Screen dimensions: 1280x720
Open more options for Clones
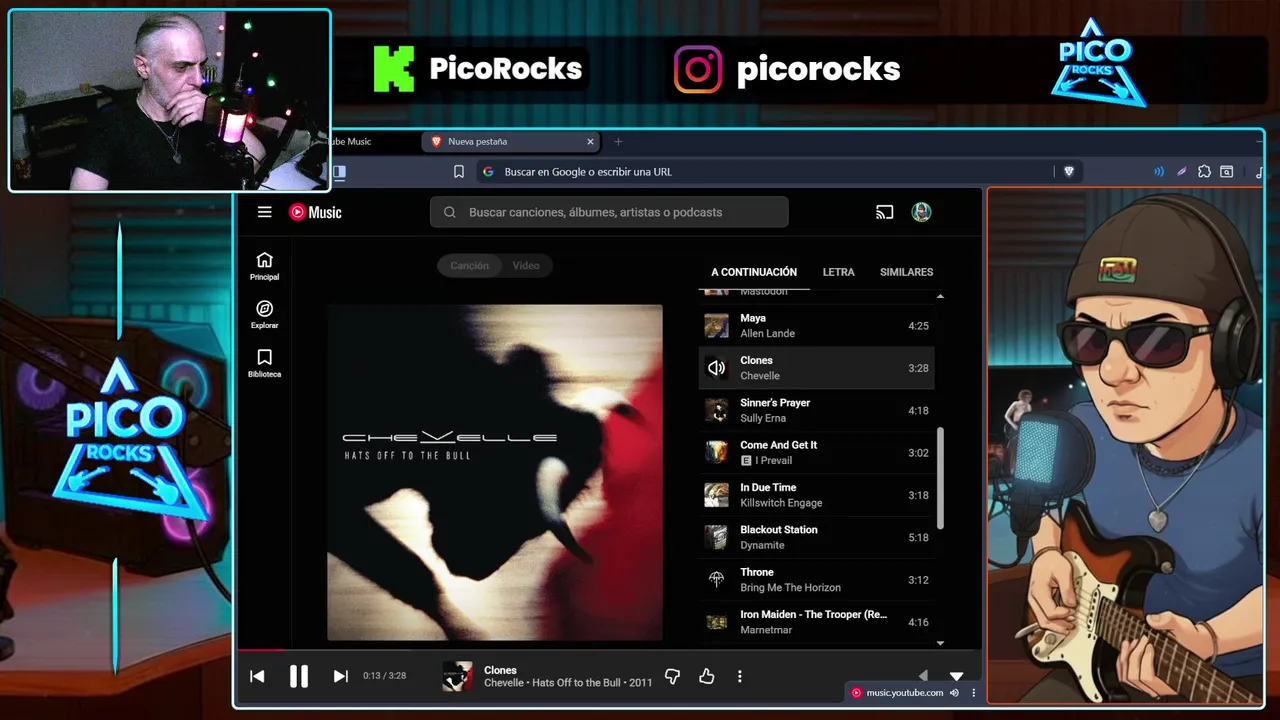coord(739,676)
